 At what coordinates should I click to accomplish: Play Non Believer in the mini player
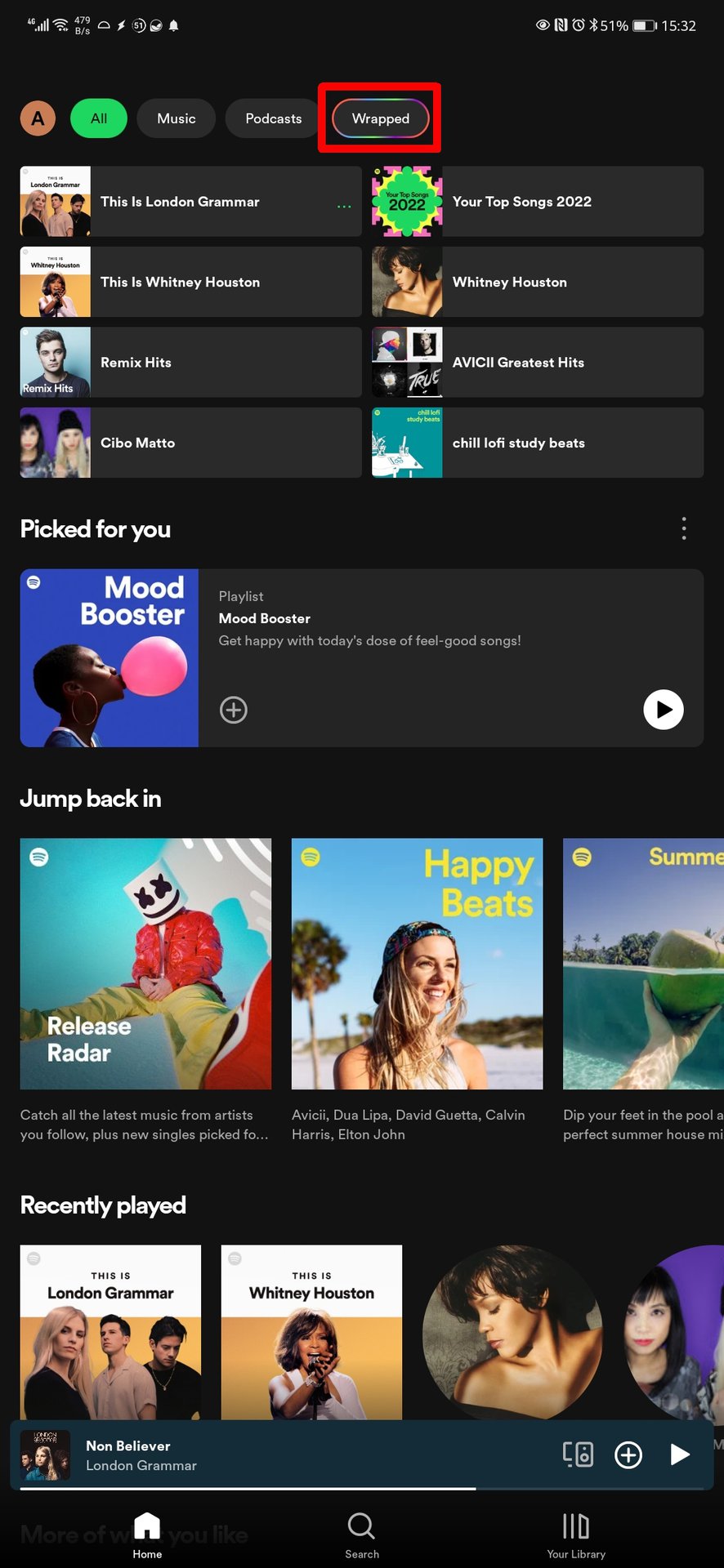pyautogui.click(x=679, y=1454)
